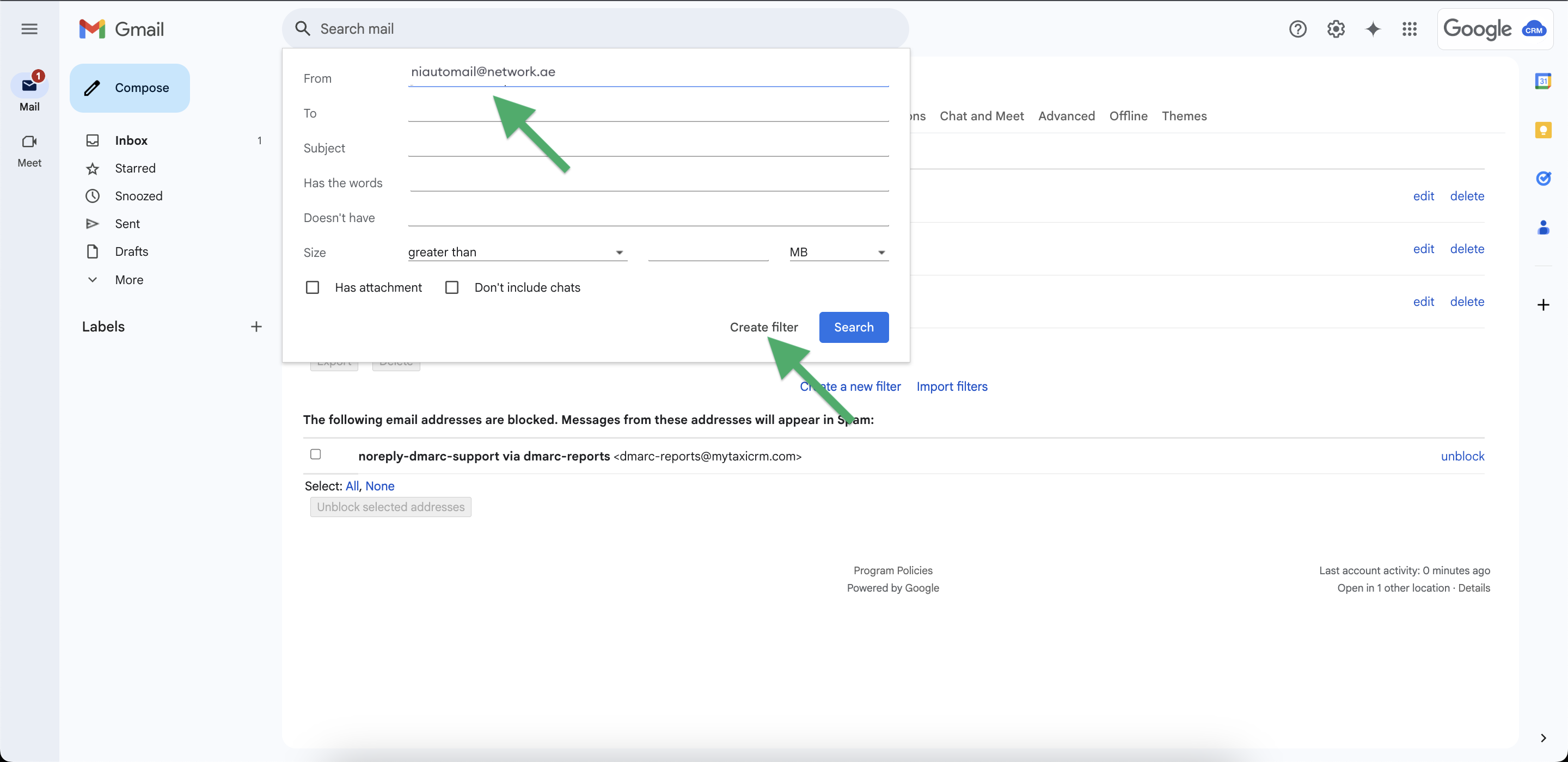
Task: Click the magnifier icon in Search mail
Action: coord(303,29)
